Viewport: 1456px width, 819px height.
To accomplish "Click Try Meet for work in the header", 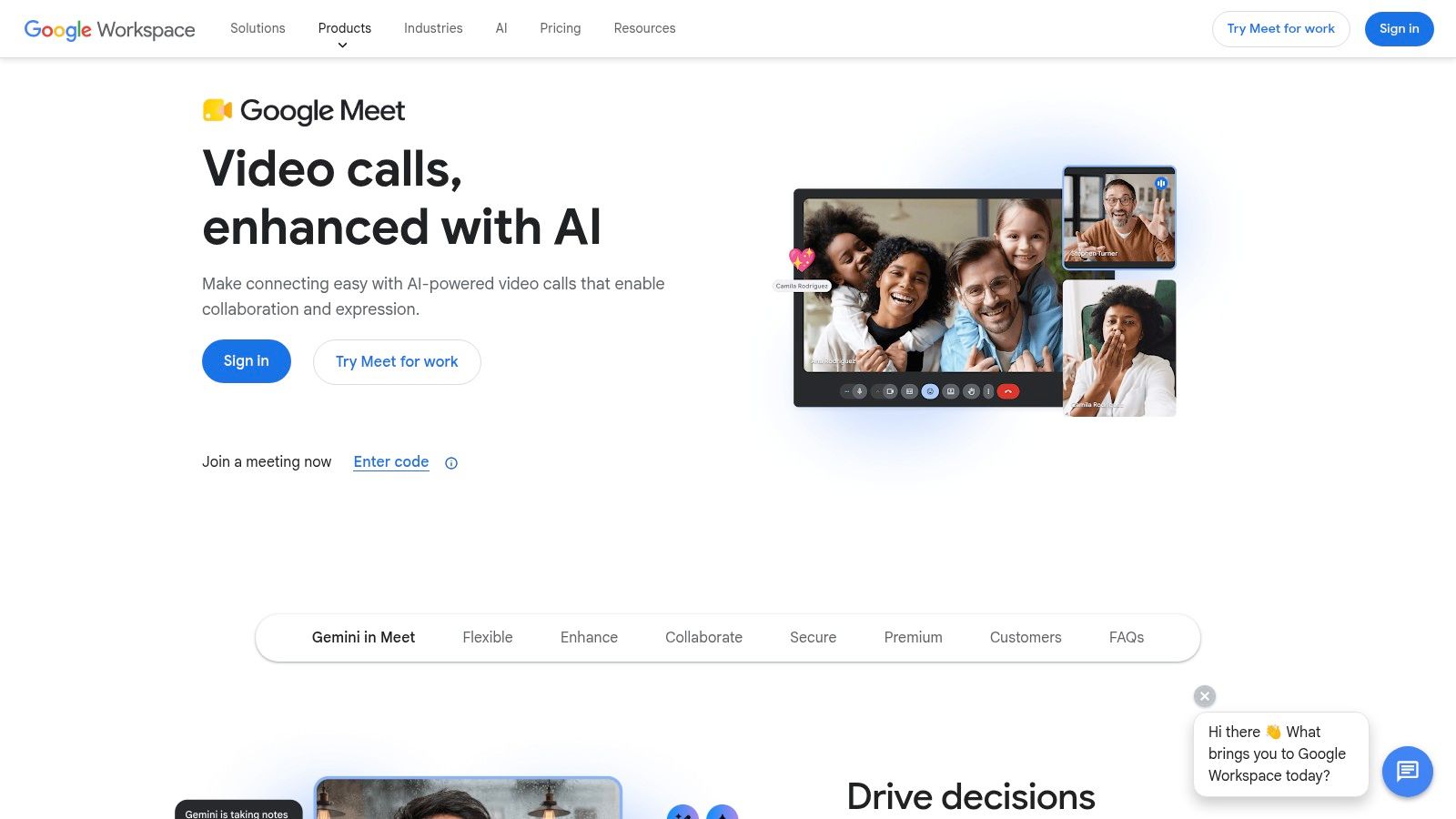I will [x=1281, y=29].
